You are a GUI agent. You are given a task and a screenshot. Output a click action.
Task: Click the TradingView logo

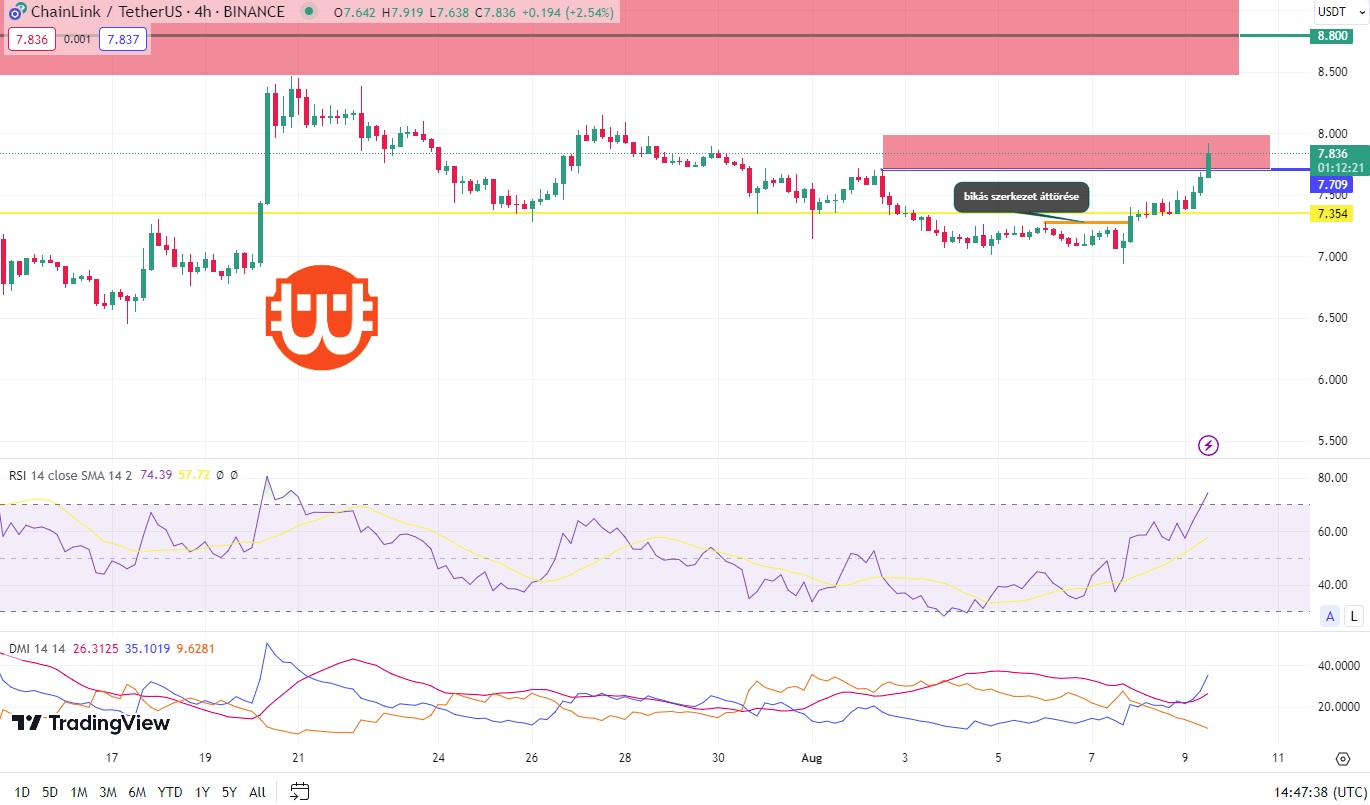pos(91,723)
